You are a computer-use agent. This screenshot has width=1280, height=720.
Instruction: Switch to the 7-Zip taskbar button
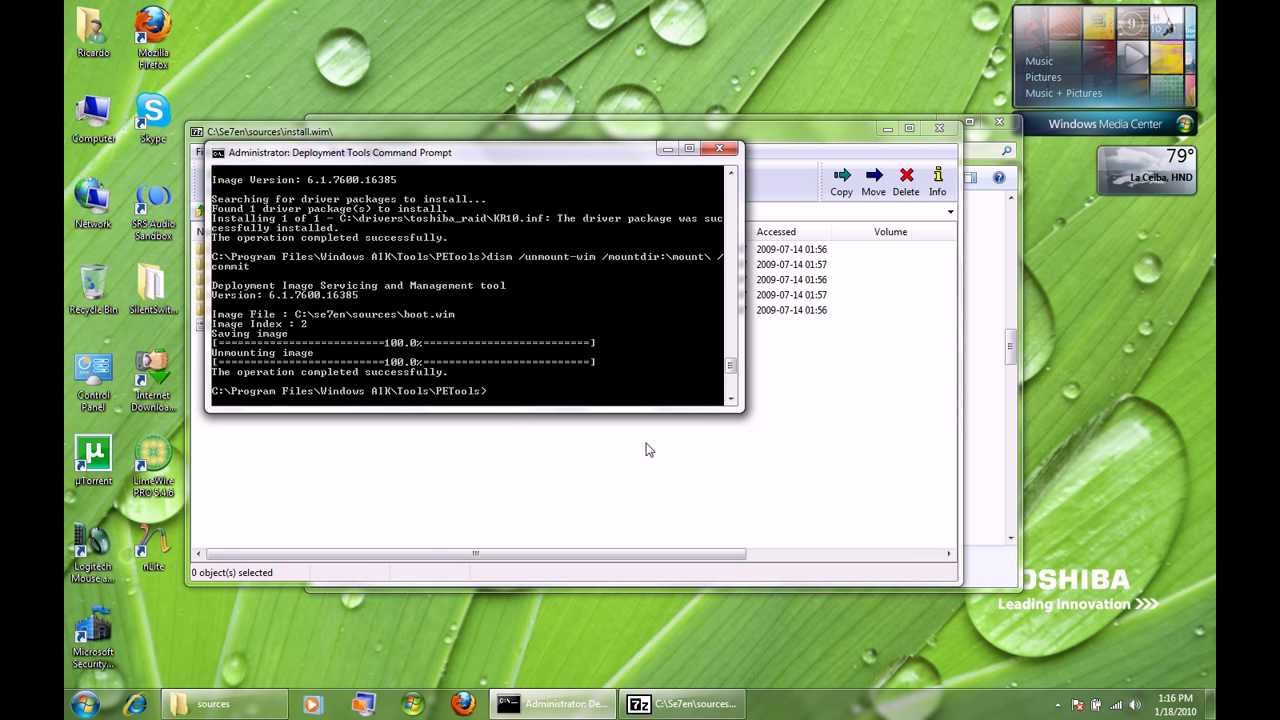tap(682, 704)
